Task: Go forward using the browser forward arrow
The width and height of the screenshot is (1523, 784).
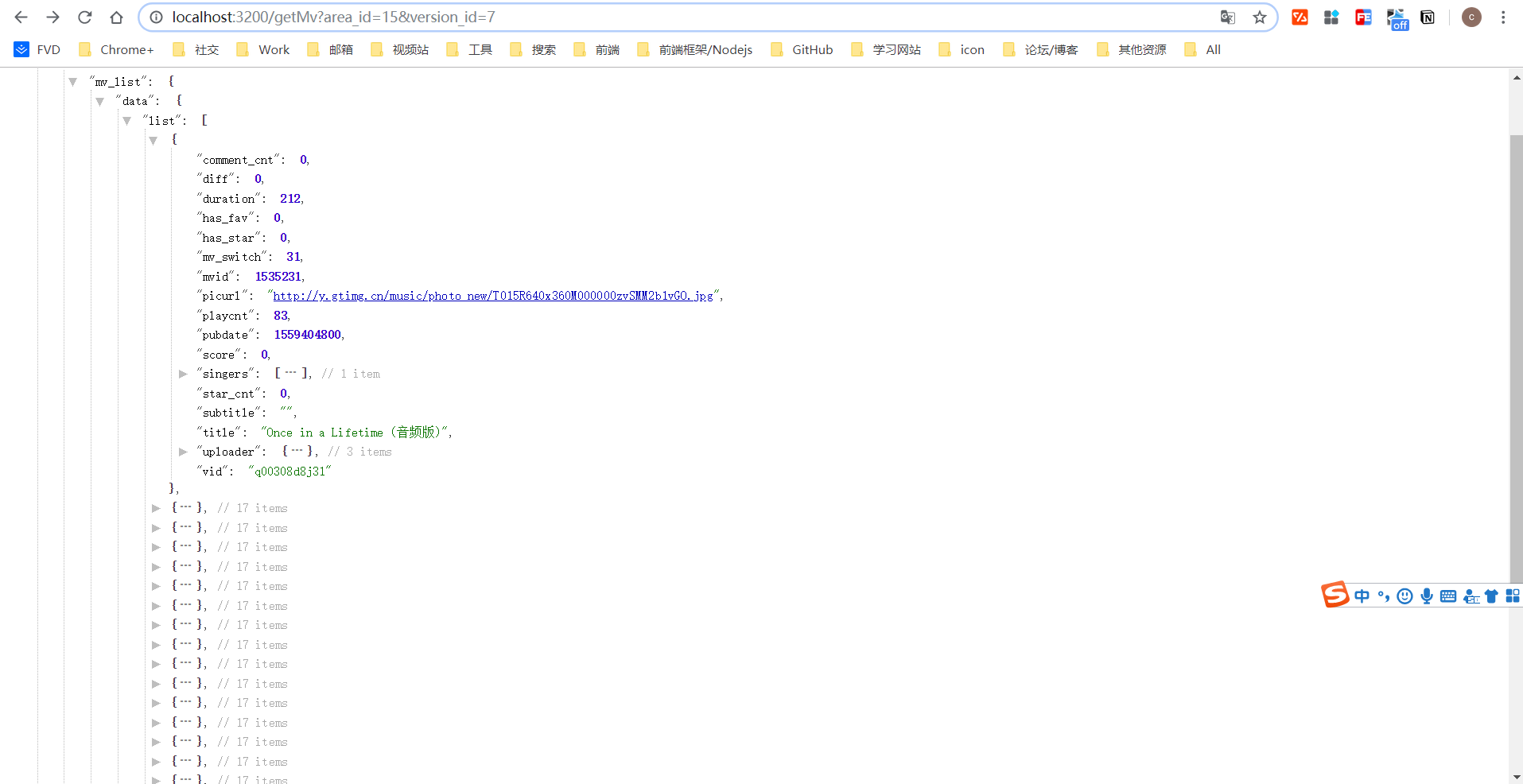Action: (53, 17)
